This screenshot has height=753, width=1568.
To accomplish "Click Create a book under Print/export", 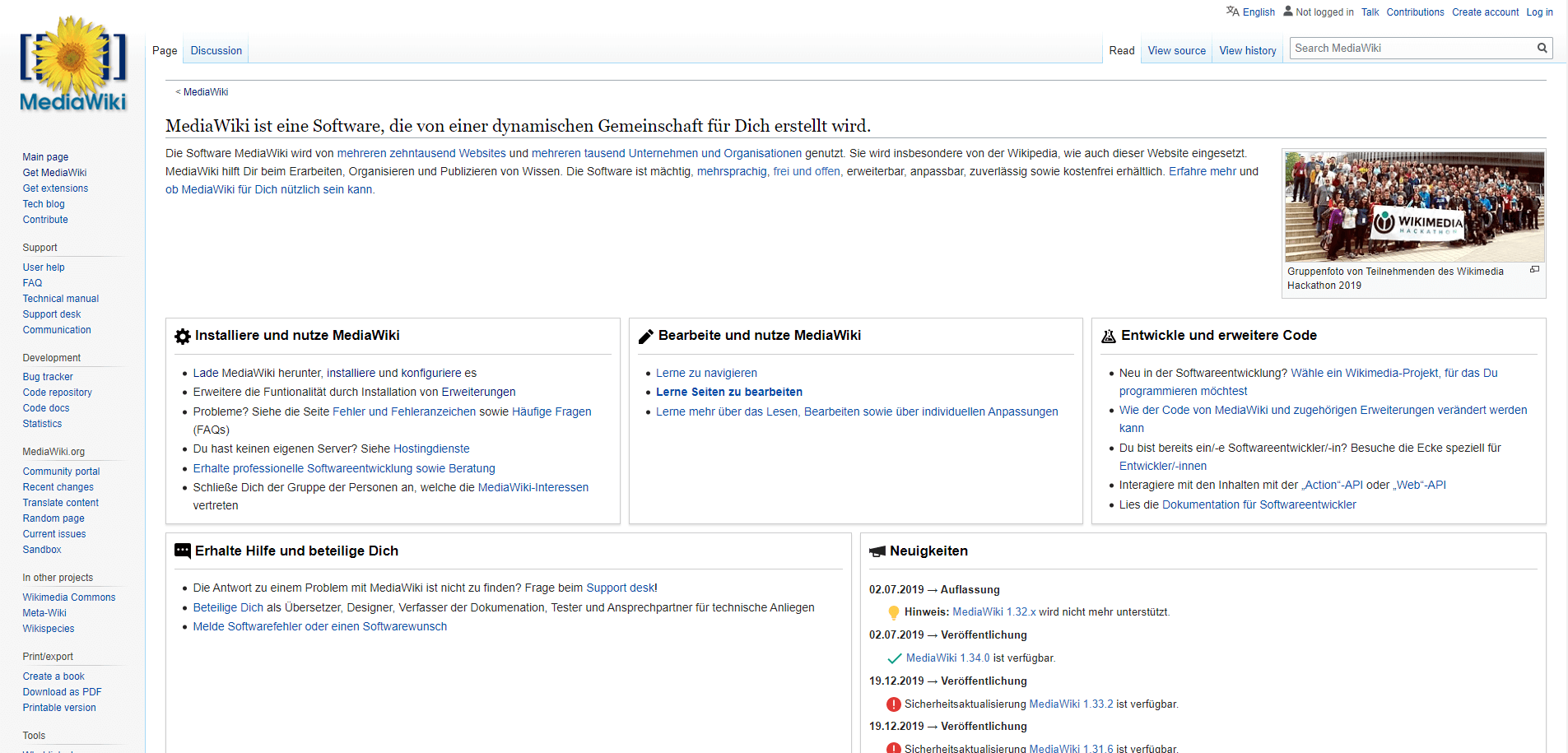I will coord(54,676).
